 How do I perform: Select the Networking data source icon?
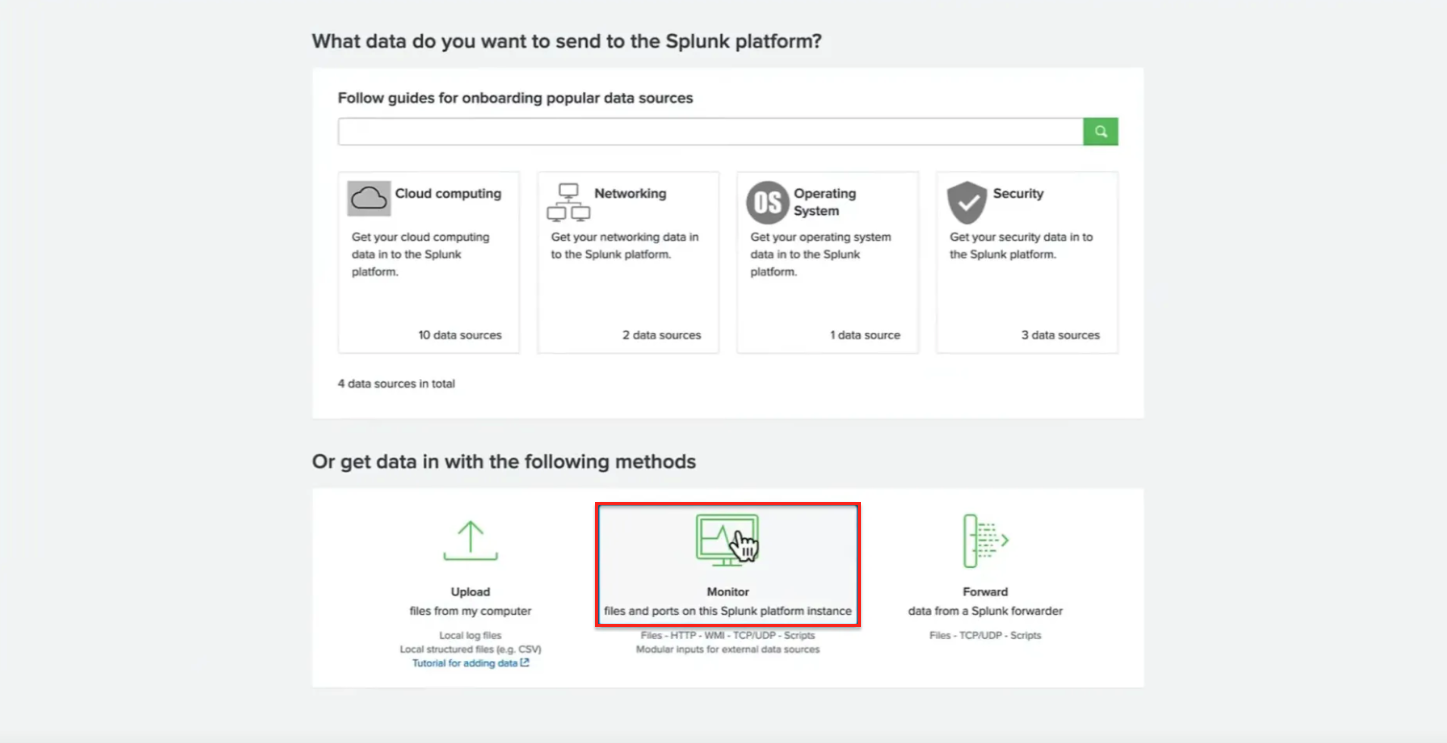pyautogui.click(x=567, y=202)
